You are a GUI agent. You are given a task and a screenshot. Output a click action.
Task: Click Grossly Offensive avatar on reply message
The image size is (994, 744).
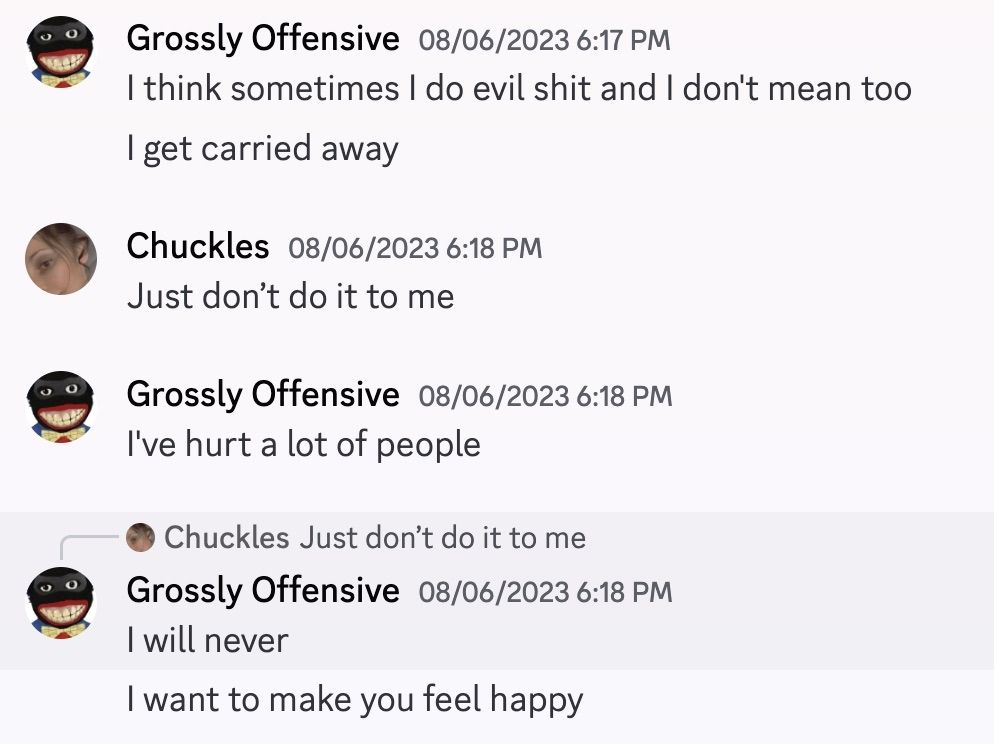click(61, 603)
